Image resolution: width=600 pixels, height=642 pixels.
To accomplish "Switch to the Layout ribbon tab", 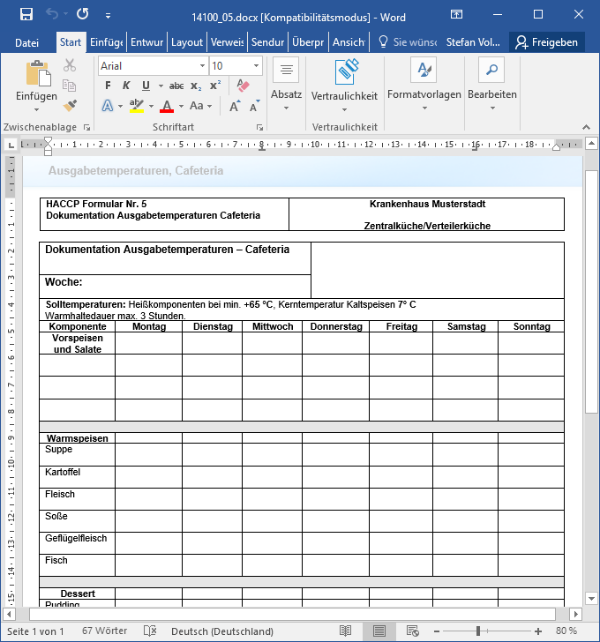I will pyautogui.click(x=187, y=42).
